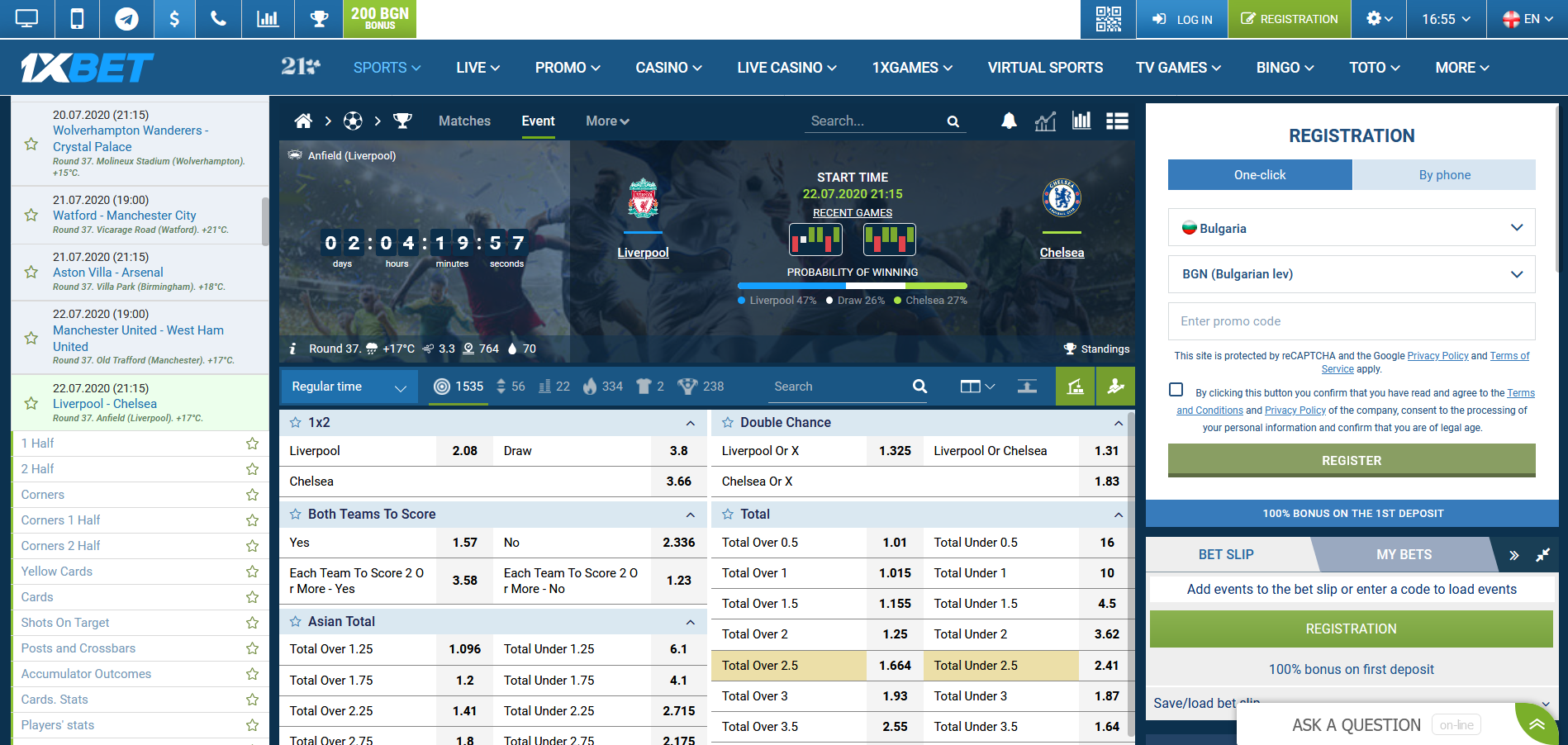Image resolution: width=1568 pixels, height=745 pixels.
Task: Open the SPORTS dropdown menu
Action: pyautogui.click(x=387, y=68)
